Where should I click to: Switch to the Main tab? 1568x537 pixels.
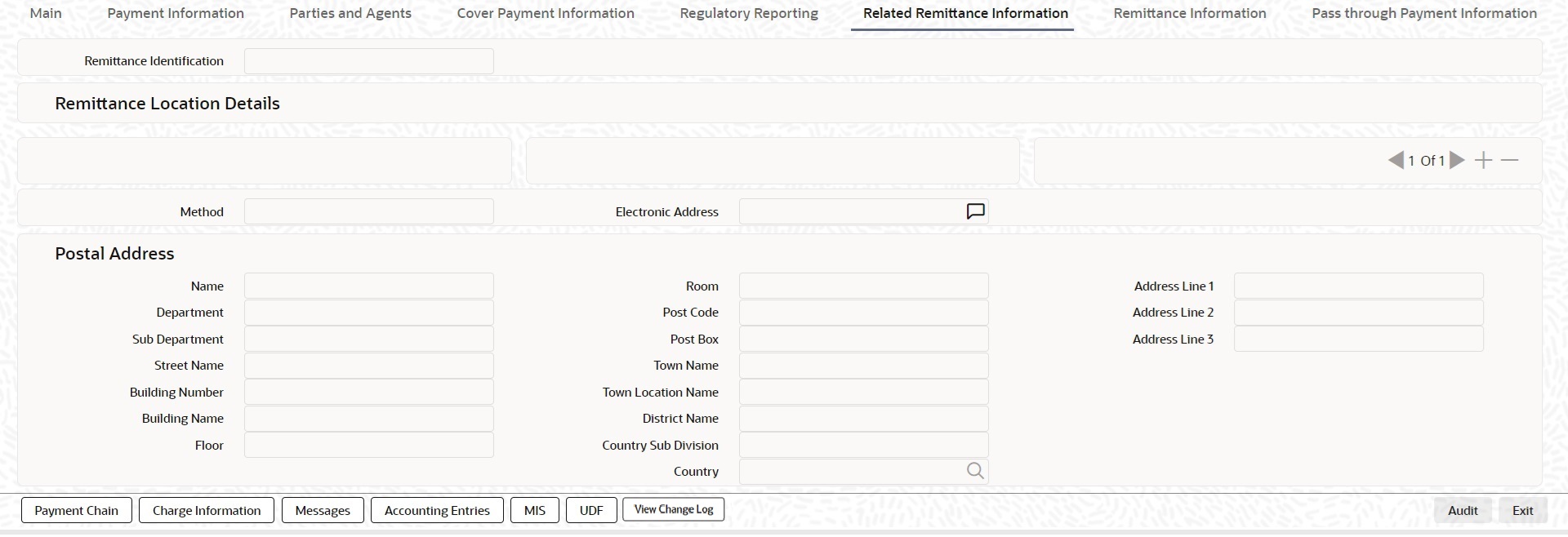coord(46,13)
